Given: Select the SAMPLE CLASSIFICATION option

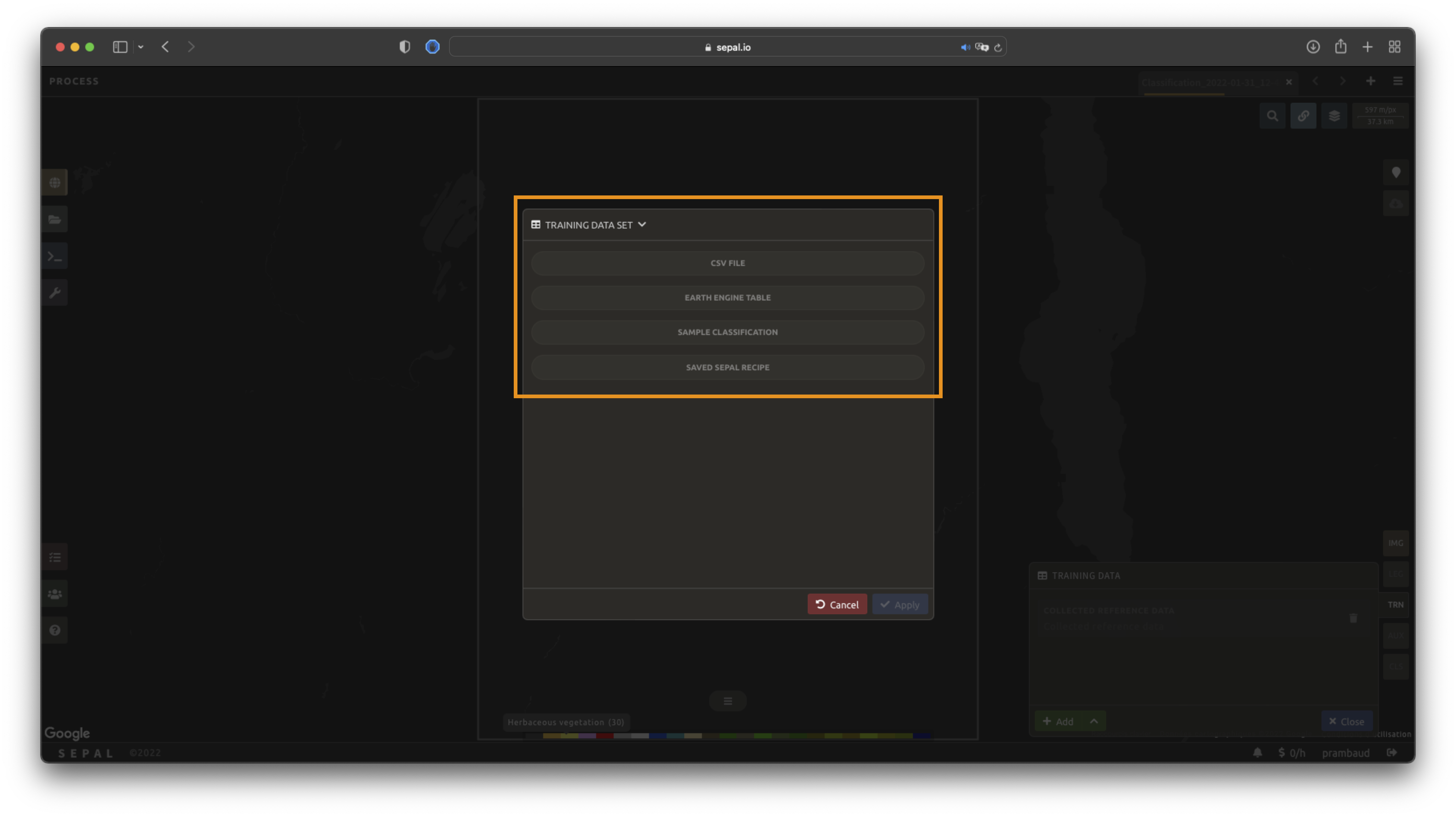Looking at the screenshot, I should (727, 332).
